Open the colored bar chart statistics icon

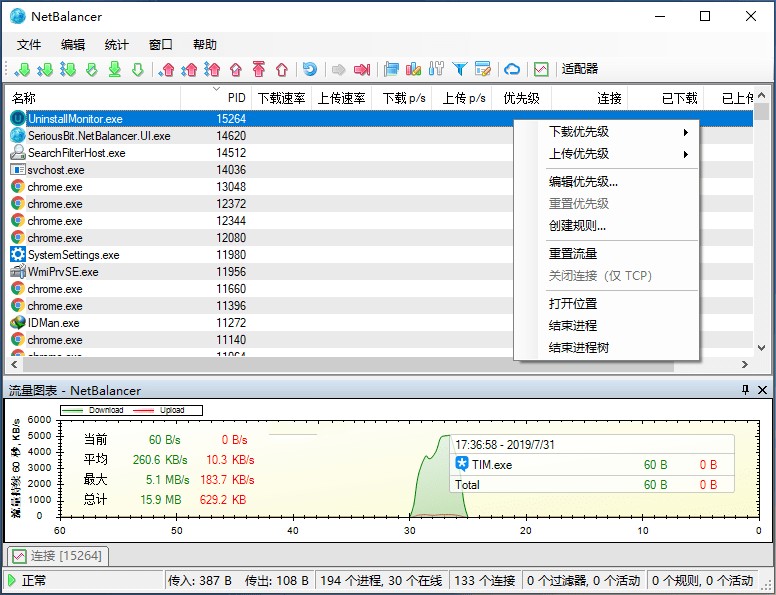coord(413,69)
